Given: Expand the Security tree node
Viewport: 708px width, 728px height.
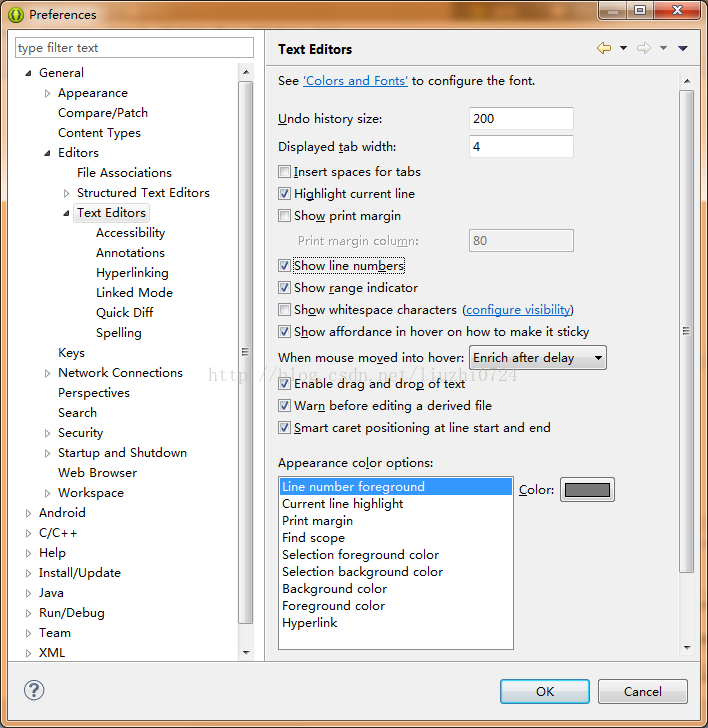Looking at the screenshot, I should click(x=47, y=433).
